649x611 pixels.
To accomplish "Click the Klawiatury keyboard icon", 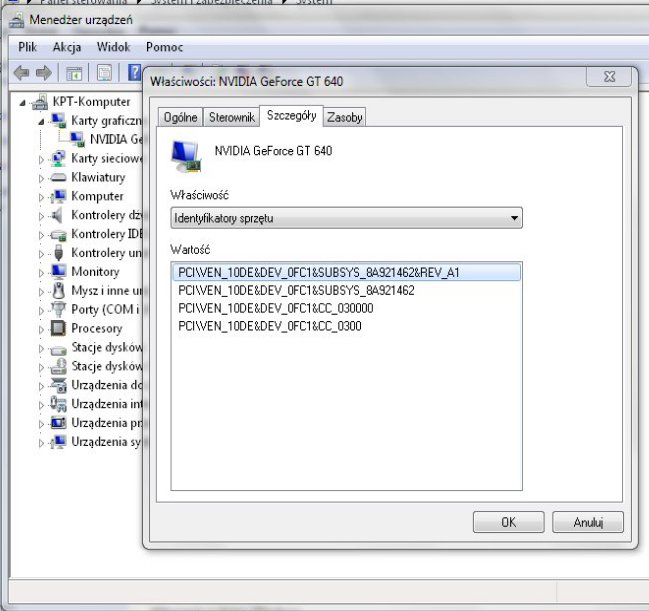I will click(x=58, y=177).
